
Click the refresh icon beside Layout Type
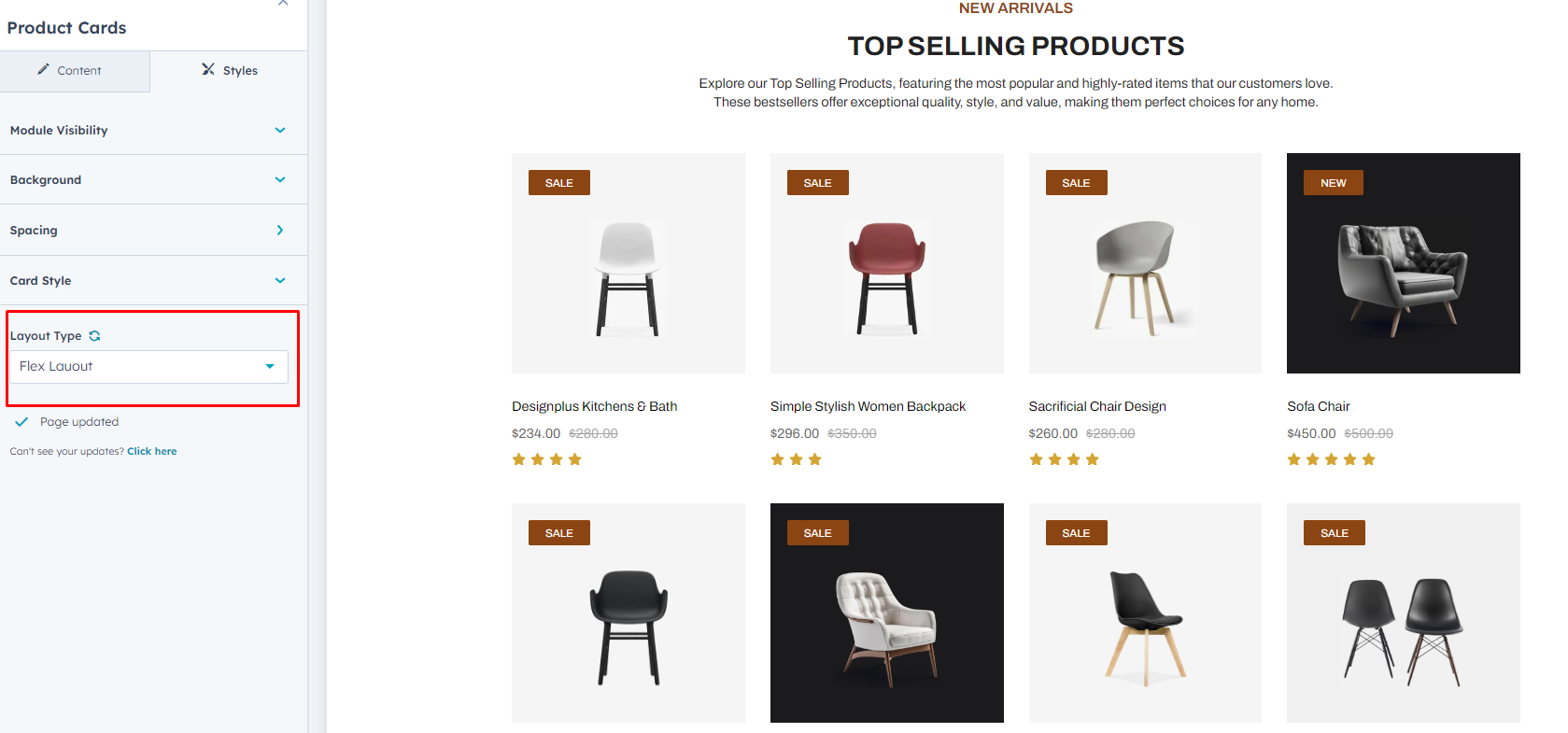(94, 336)
